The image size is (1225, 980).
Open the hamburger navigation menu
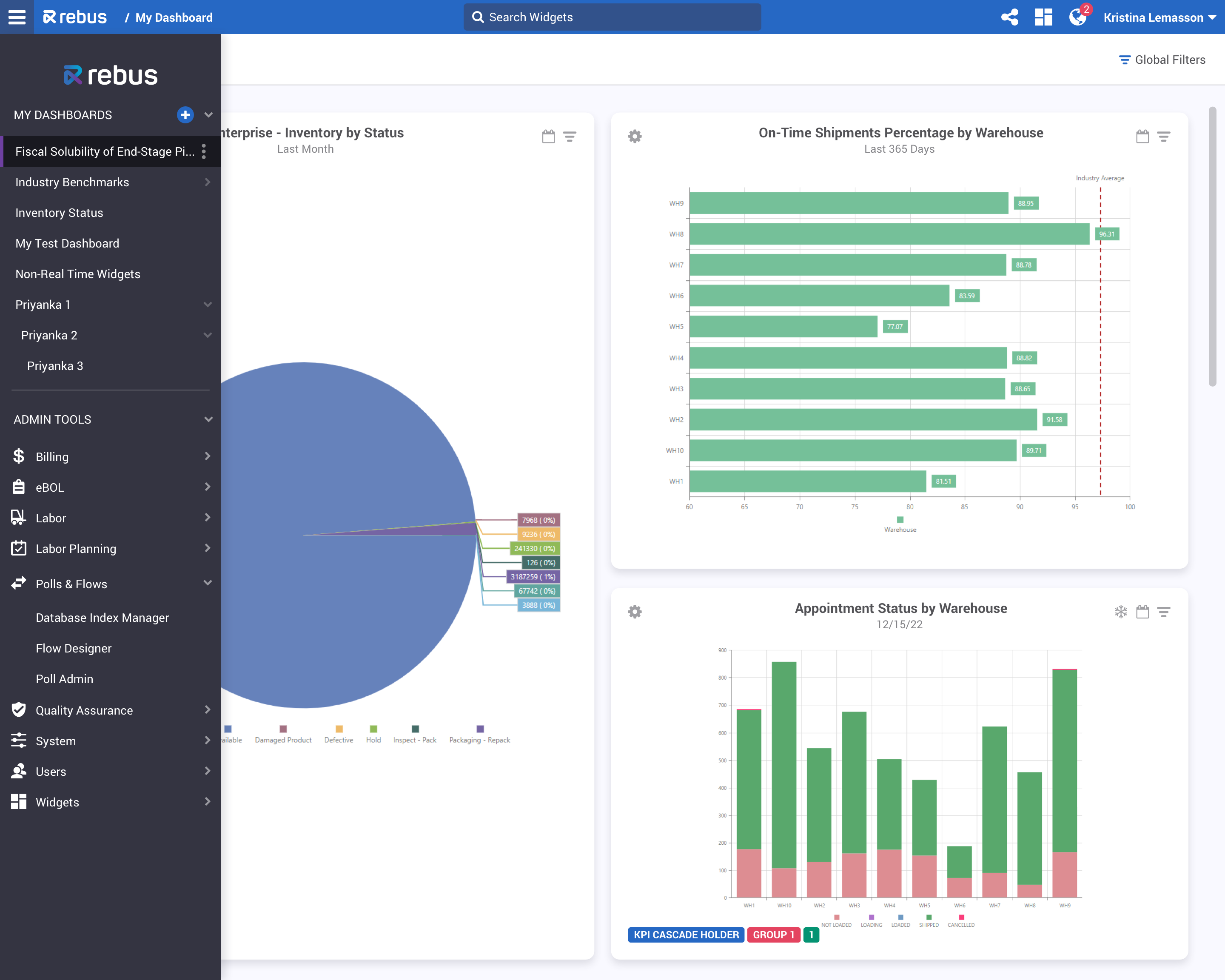pos(17,17)
